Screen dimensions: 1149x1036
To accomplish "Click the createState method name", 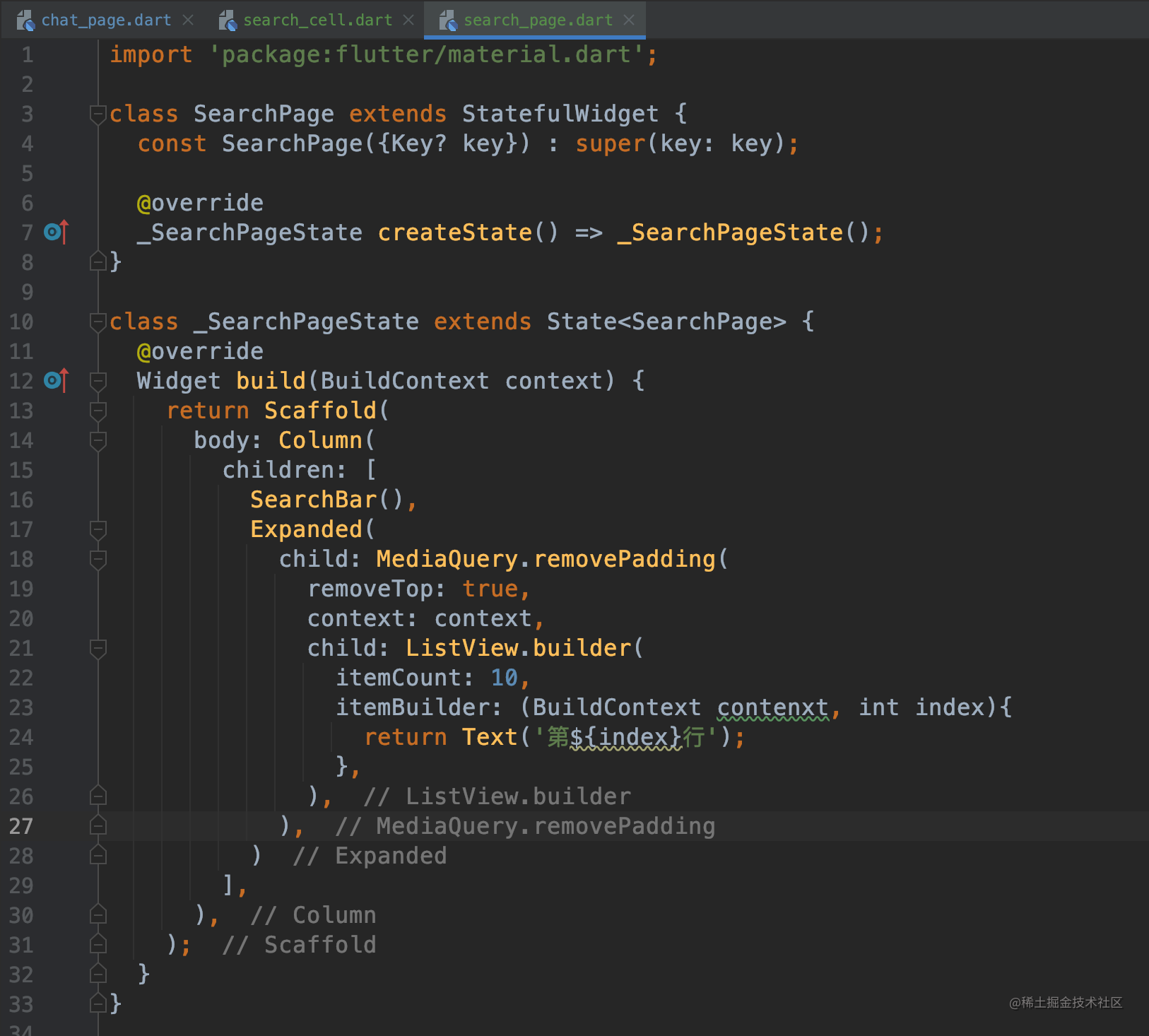I will [x=454, y=232].
